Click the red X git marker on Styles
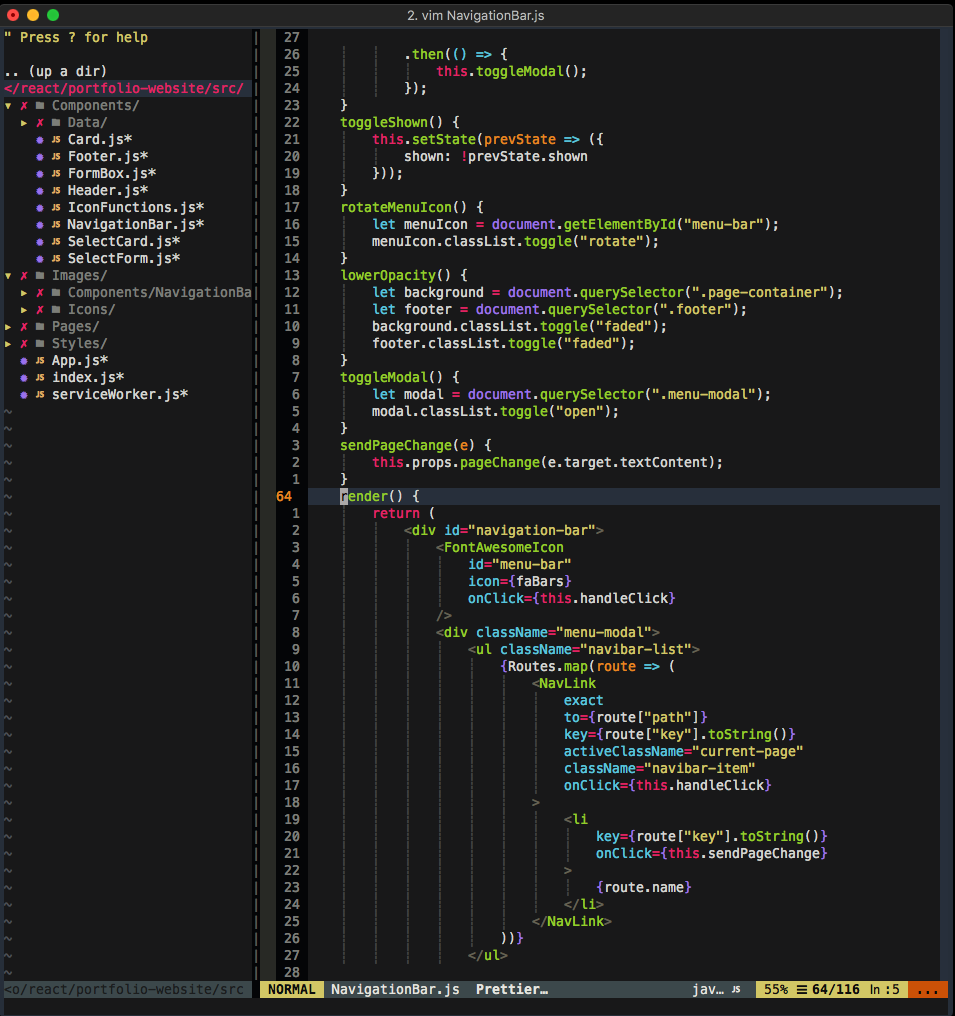955x1016 pixels. (x=24, y=343)
